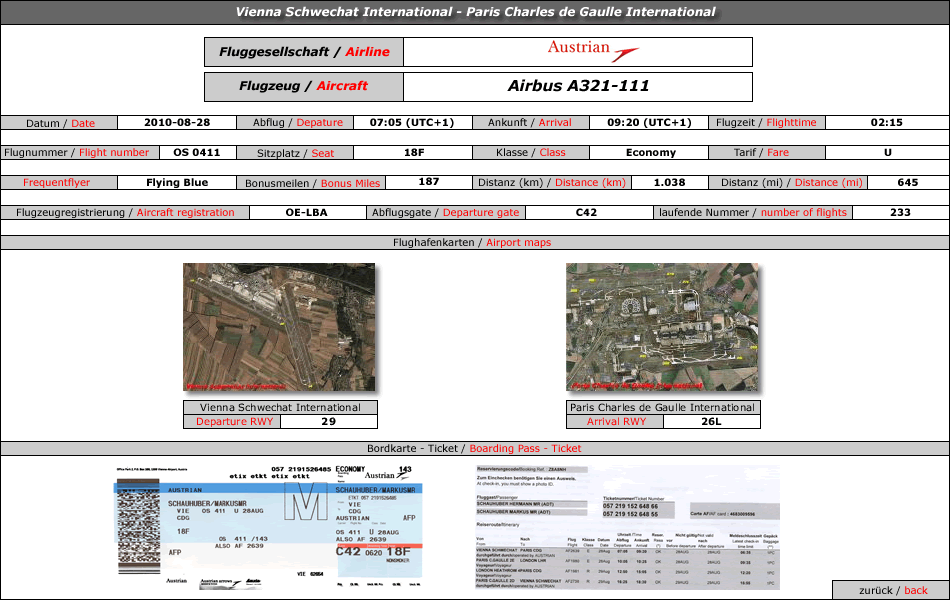Click the Departure RWY label
This screenshot has width=950, height=600.
click(x=234, y=421)
